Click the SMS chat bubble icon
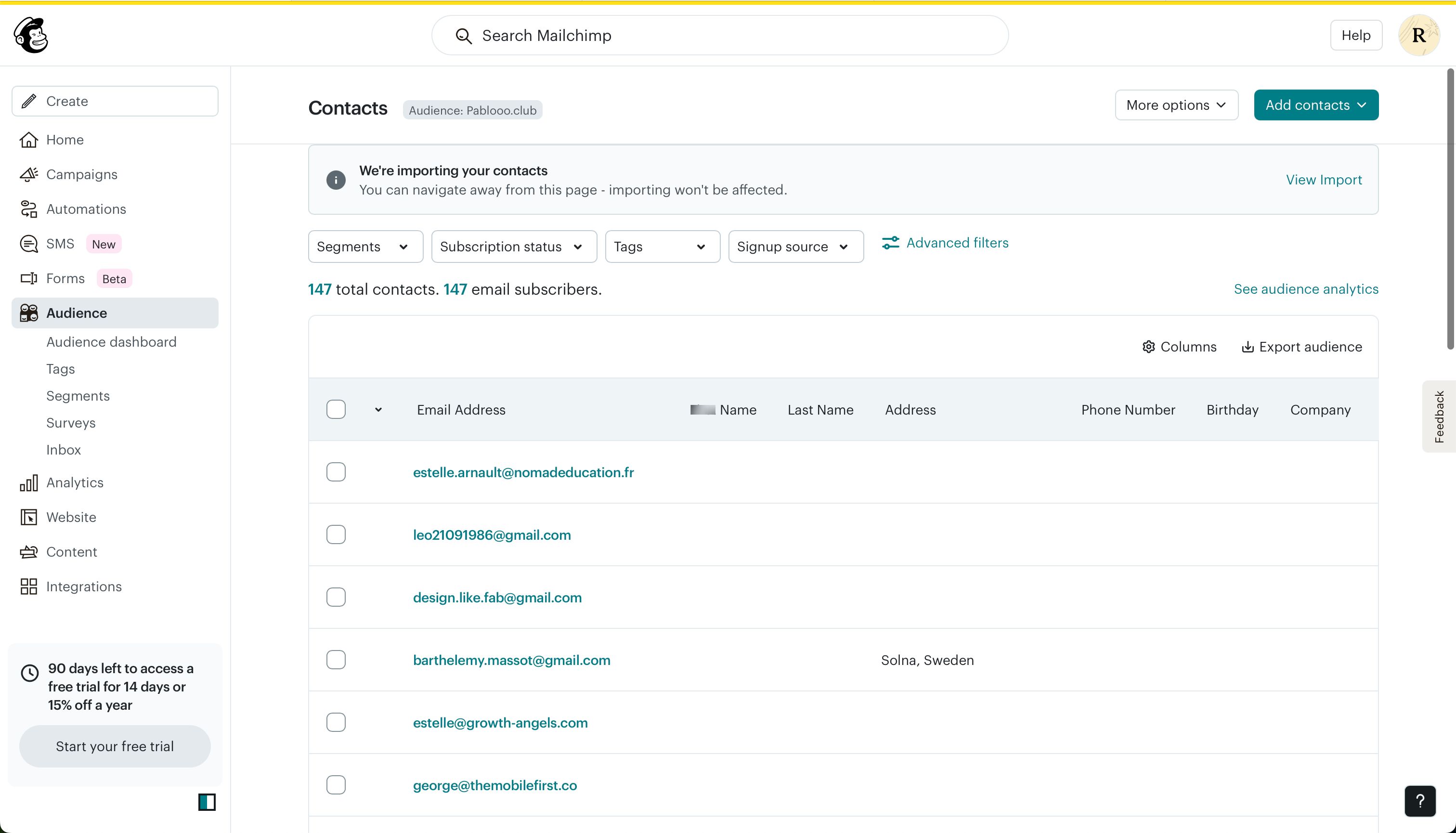The image size is (1456, 833). [x=28, y=244]
